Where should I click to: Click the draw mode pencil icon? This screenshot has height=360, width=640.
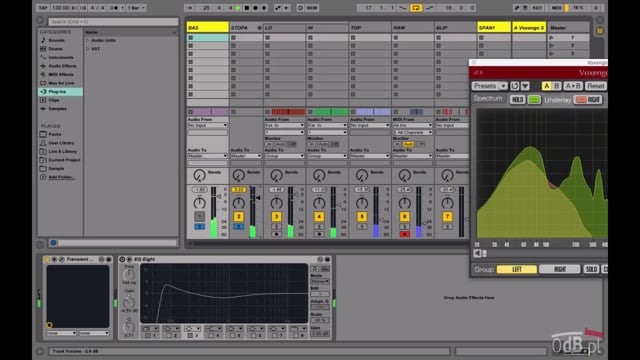(517, 8)
